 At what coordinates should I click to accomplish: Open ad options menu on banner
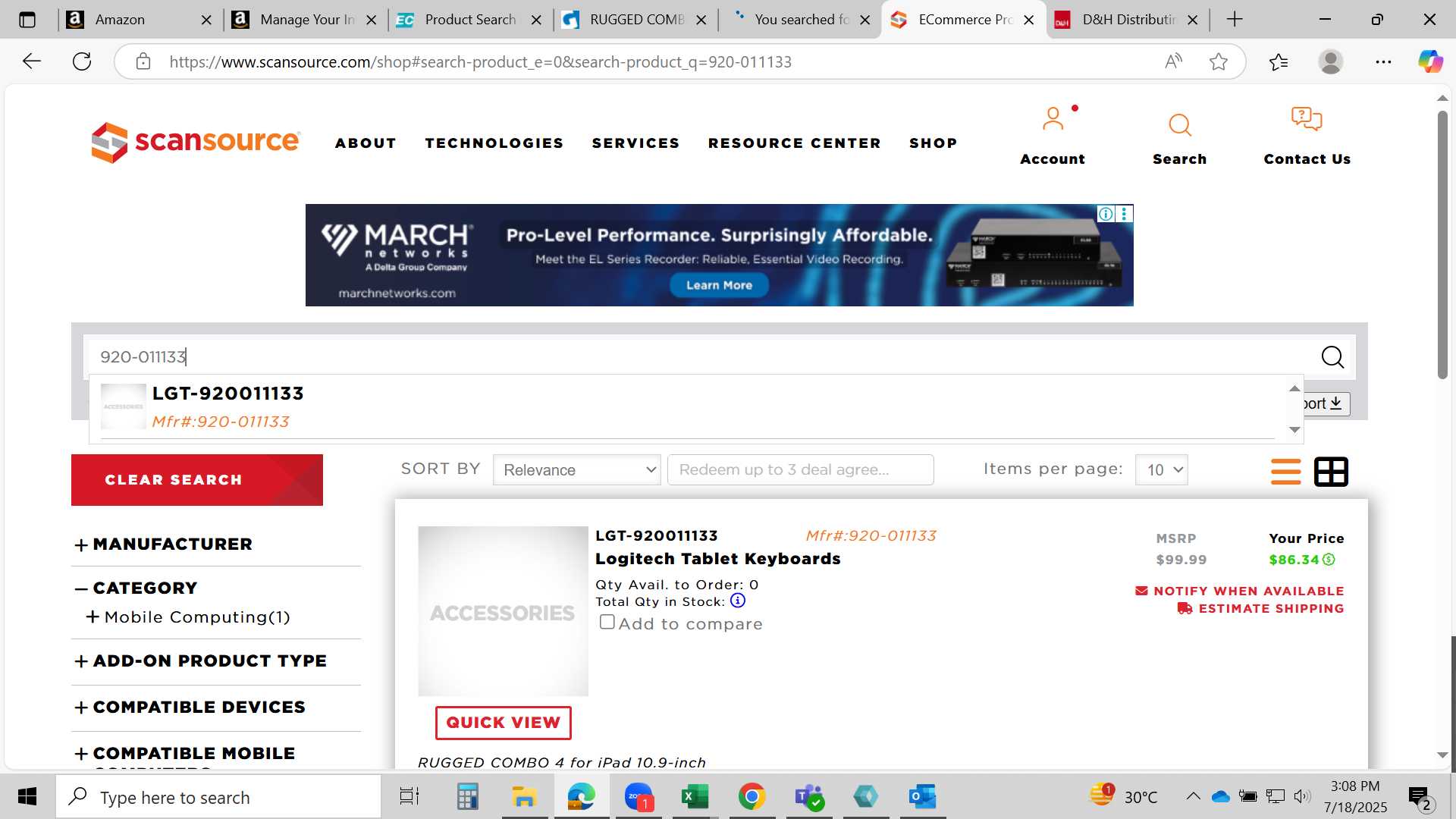pos(1124,214)
